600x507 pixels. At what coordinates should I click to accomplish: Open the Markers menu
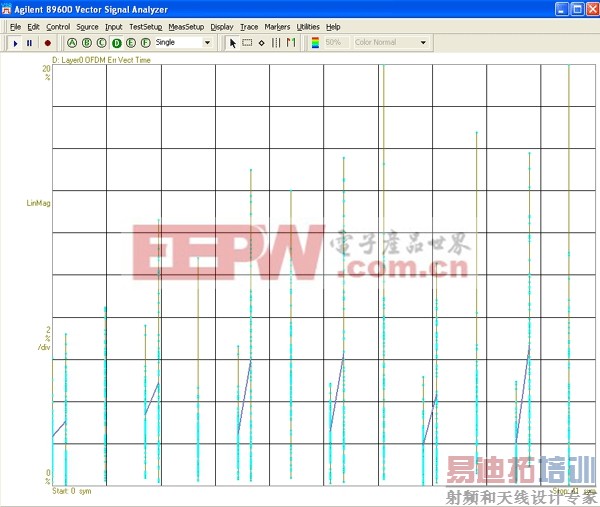(x=277, y=27)
